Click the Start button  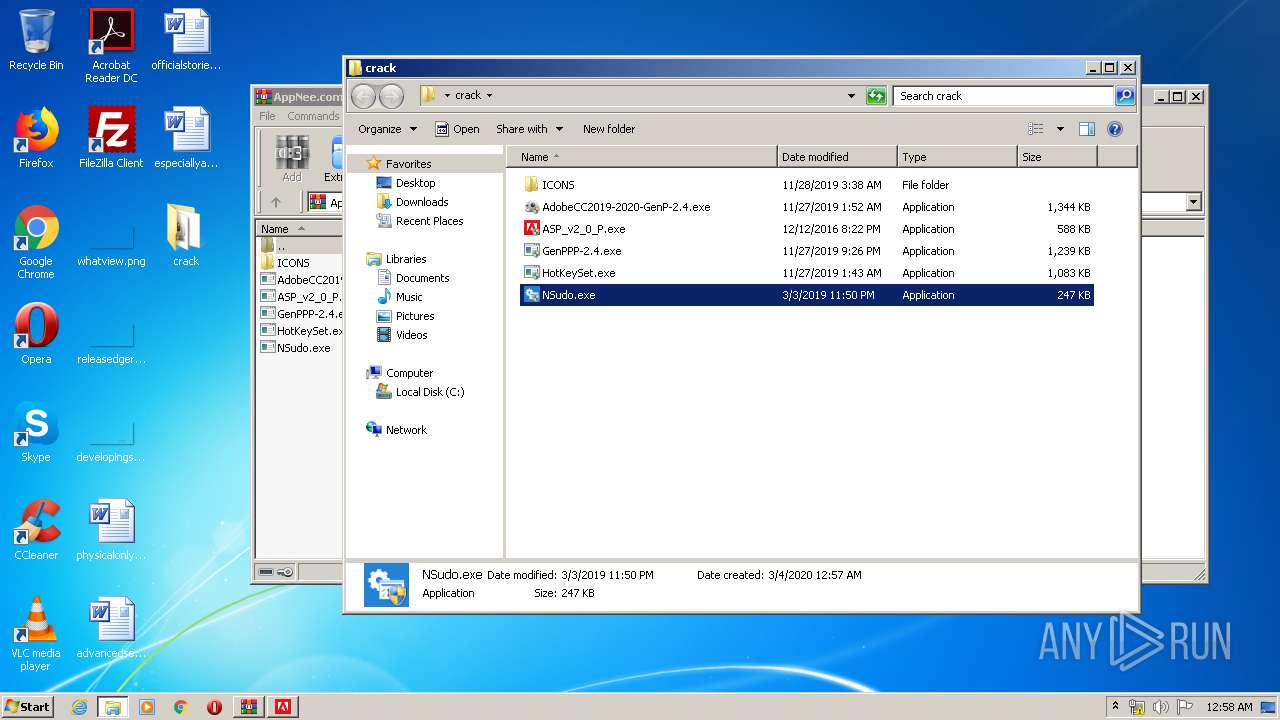(28, 707)
